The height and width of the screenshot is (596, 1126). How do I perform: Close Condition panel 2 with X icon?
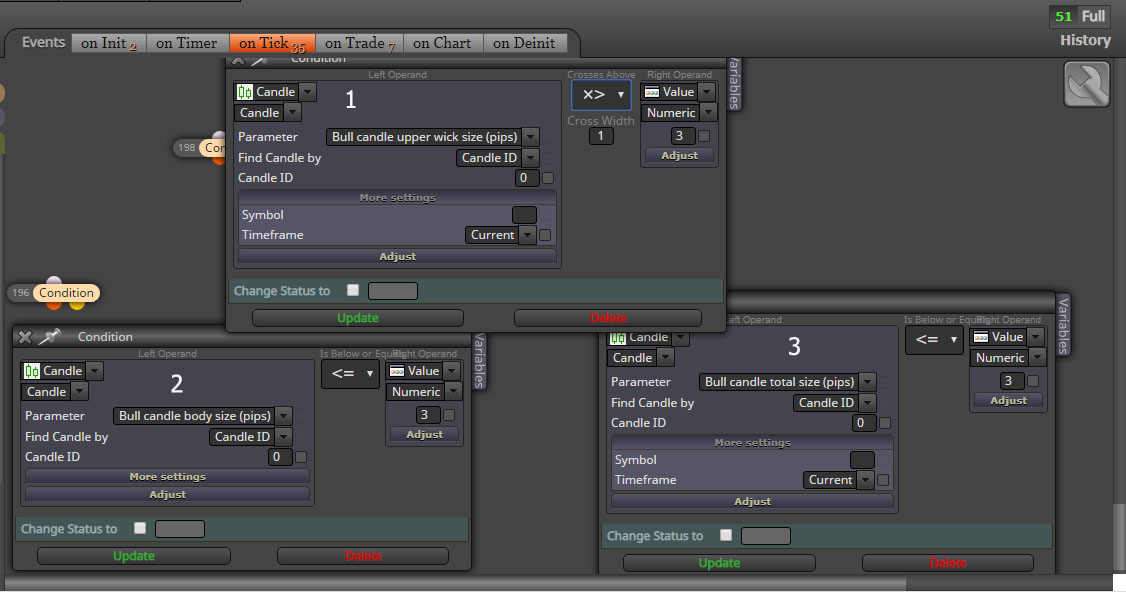click(25, 337)
